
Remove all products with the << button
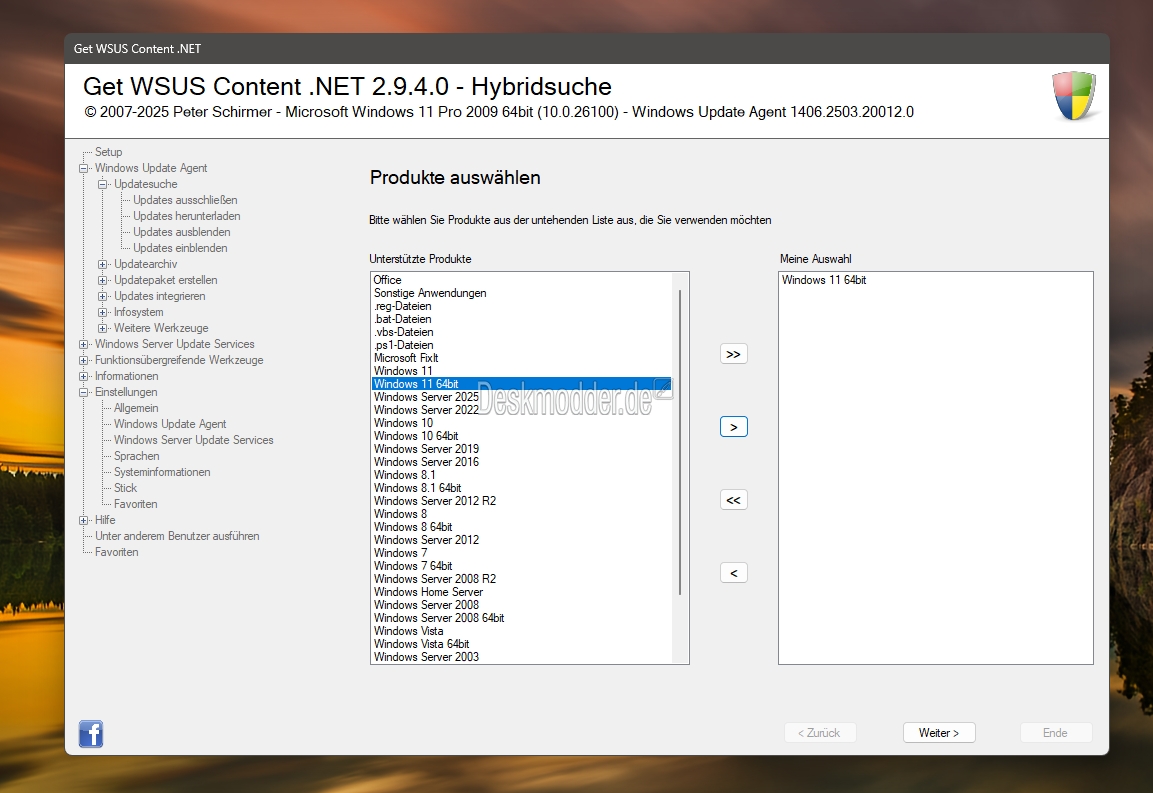(x=733, y=500)
